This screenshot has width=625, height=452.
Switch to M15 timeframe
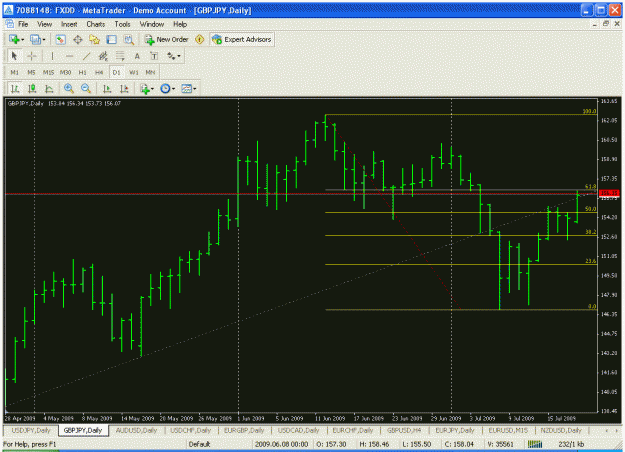48,73
